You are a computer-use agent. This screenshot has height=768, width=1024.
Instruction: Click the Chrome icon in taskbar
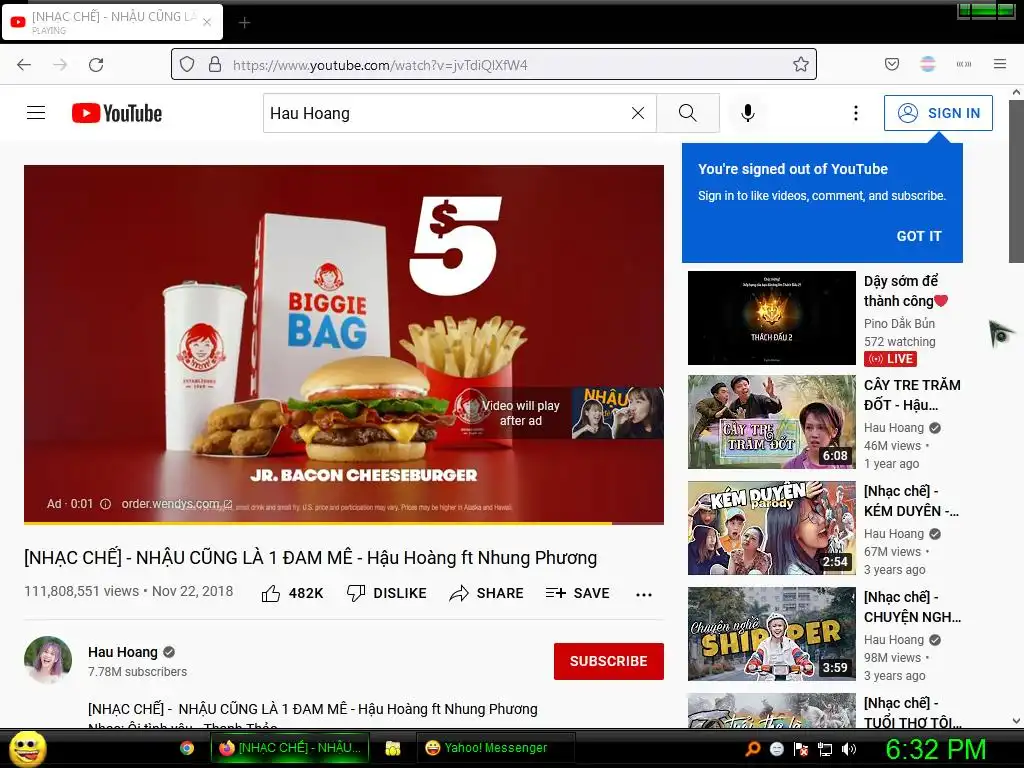[187, 748]
